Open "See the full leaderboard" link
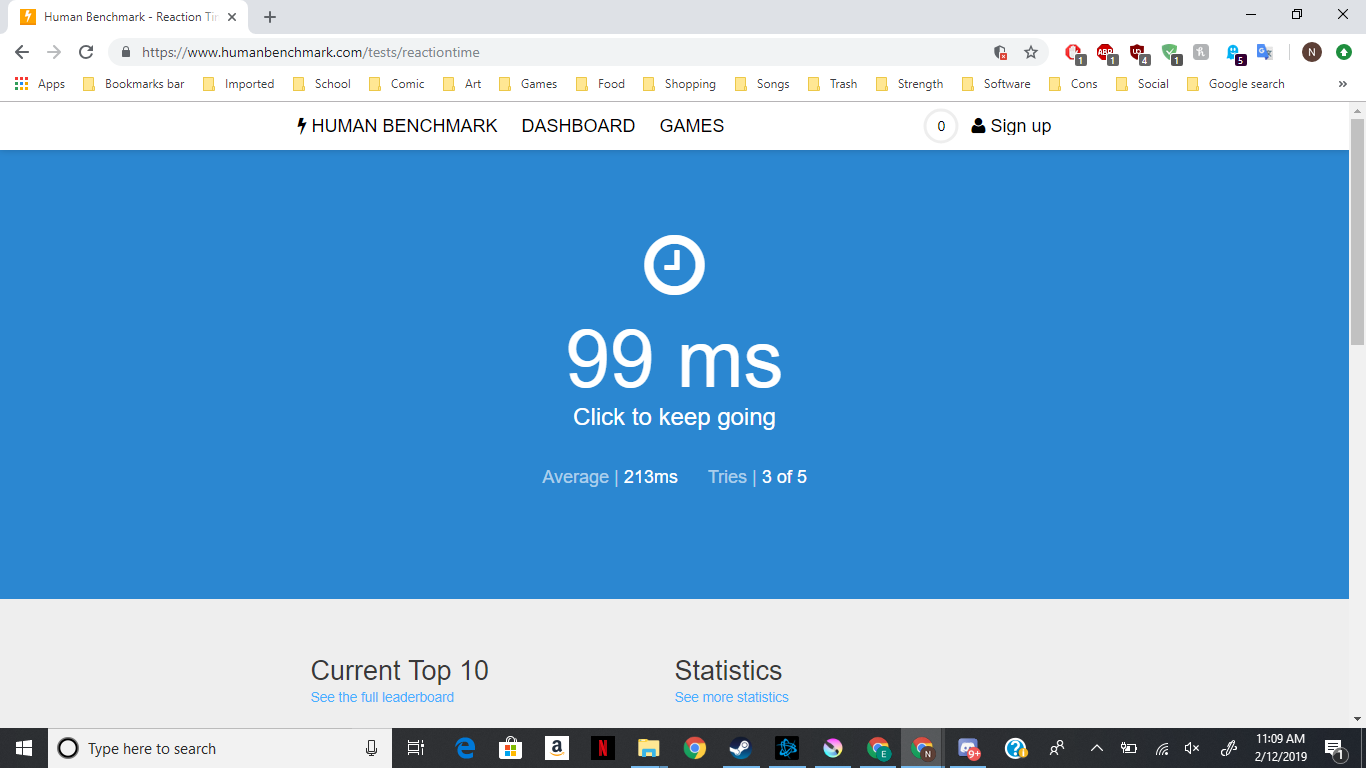 point(382,697)
